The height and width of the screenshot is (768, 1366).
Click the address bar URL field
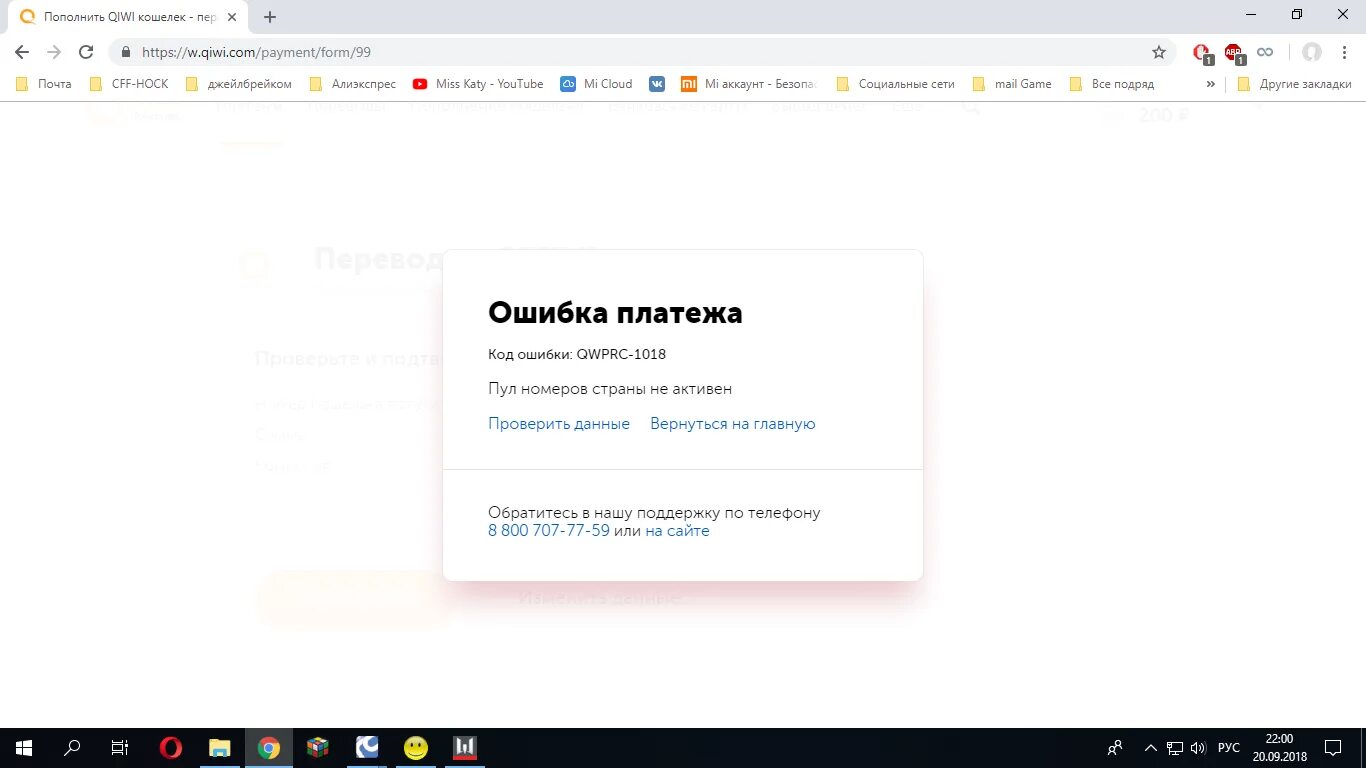[x=640, y=52]
